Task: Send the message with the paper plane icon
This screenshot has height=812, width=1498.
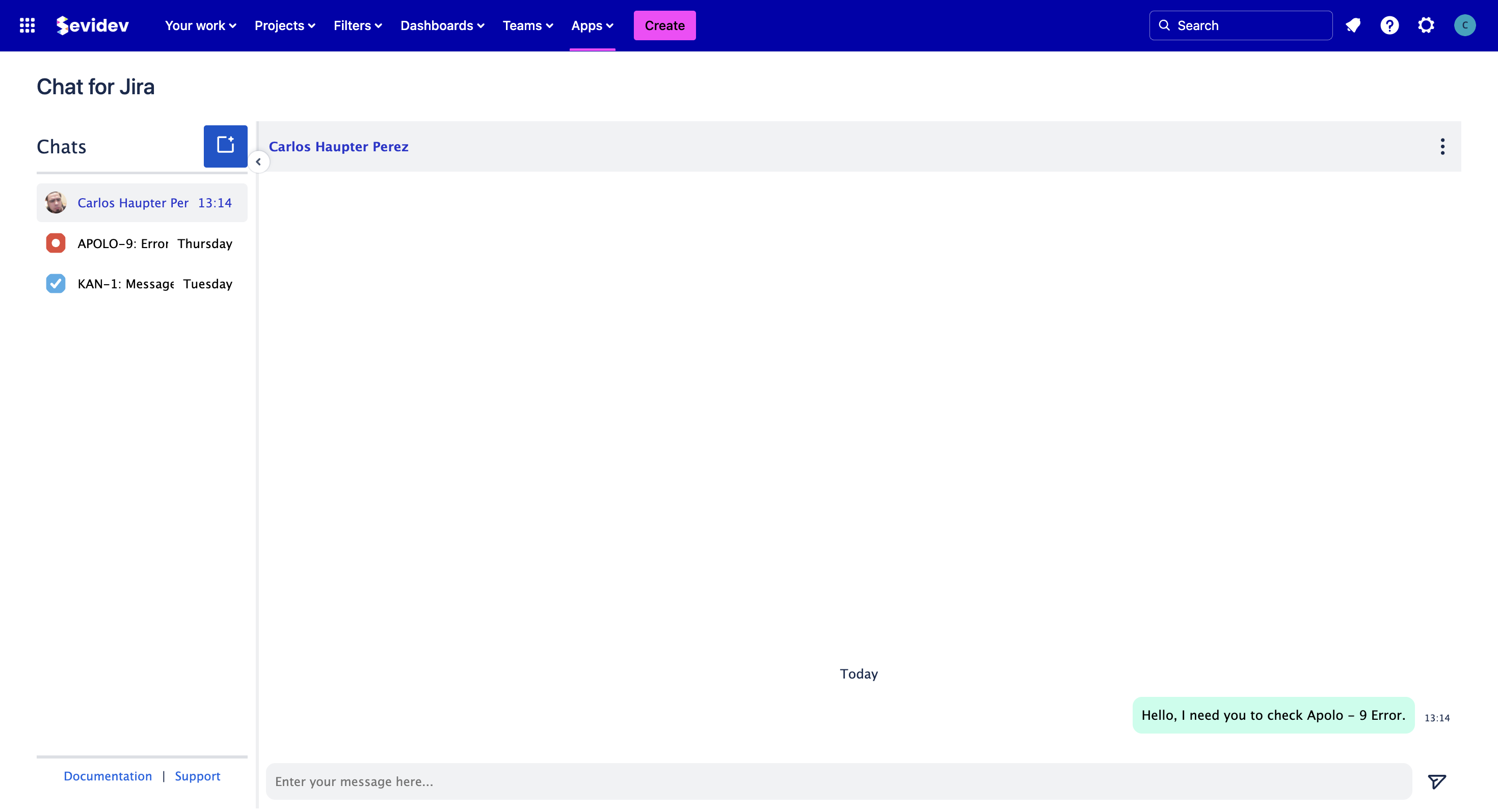Action: [x=1436, y=782]
